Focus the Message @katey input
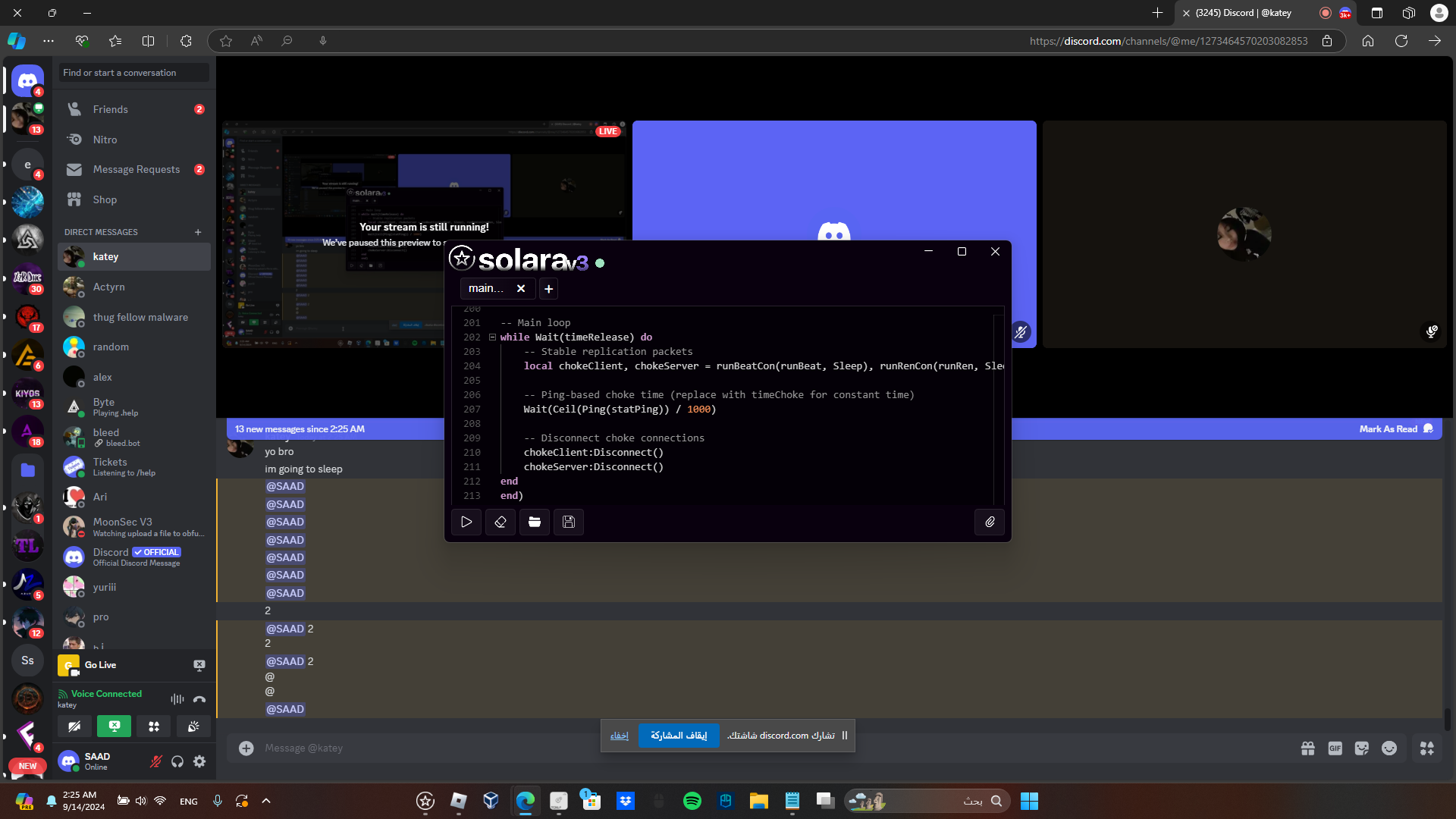This screenshot has height=819, width=1456. point(773,748)
